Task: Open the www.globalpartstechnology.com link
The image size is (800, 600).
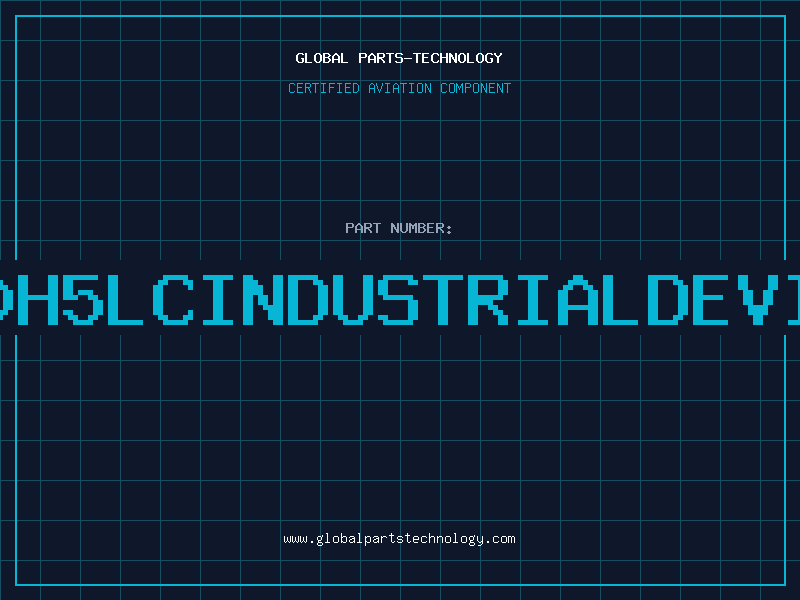Action: [x=399, y=539]
